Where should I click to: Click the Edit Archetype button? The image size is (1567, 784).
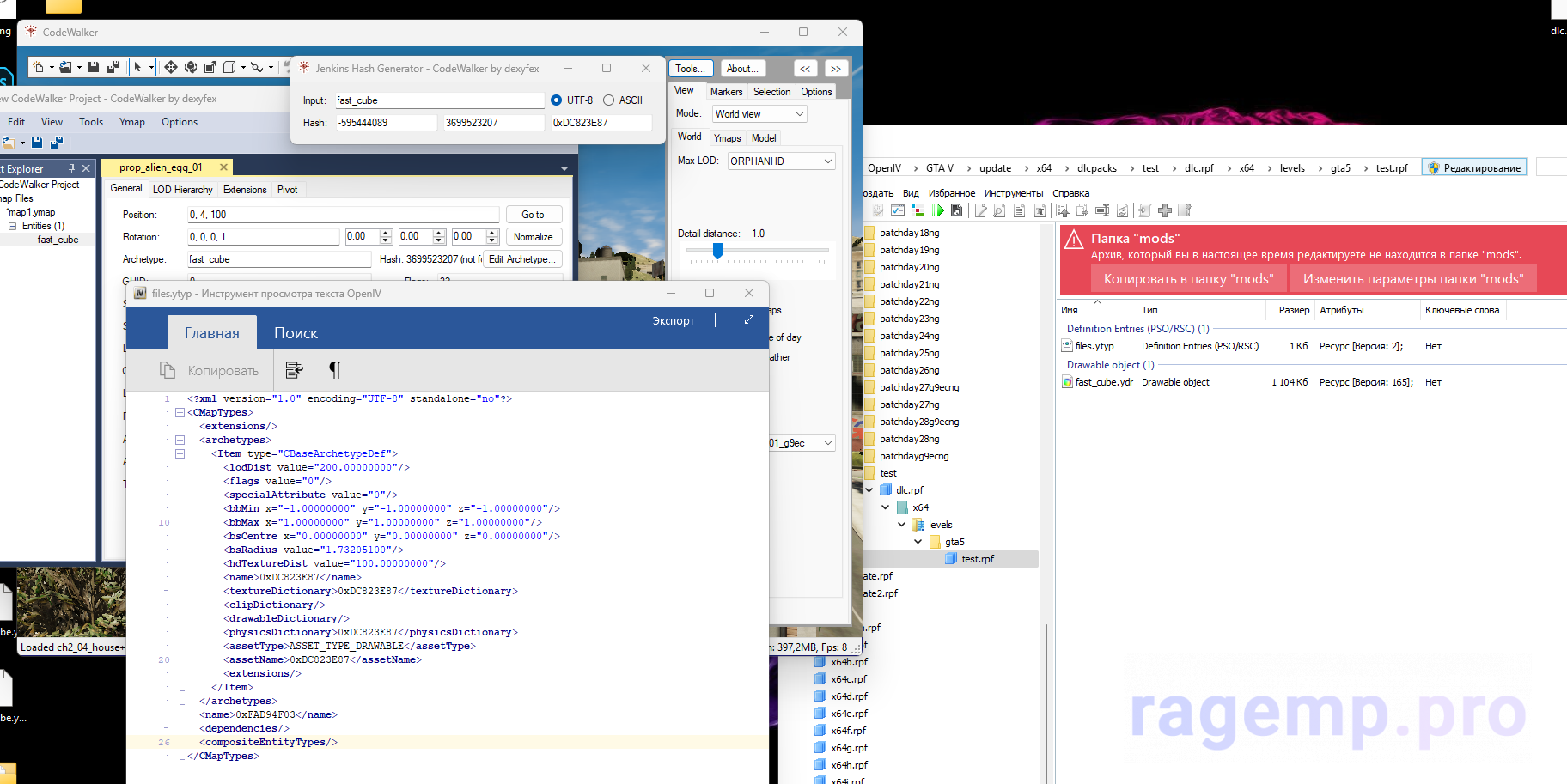click(x=523, y=259)
